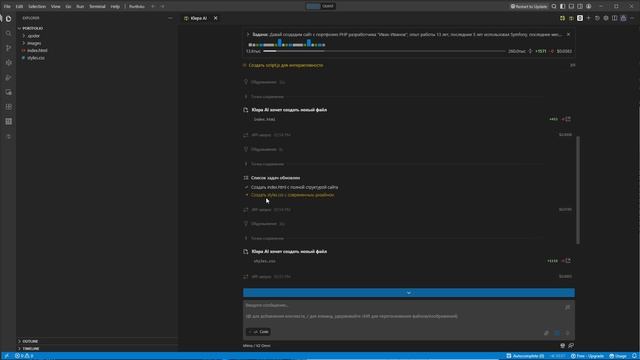The width and height of the screenshot is (640, 360).
Task: Click the context usage progress bar
Action: click(384, 51)
